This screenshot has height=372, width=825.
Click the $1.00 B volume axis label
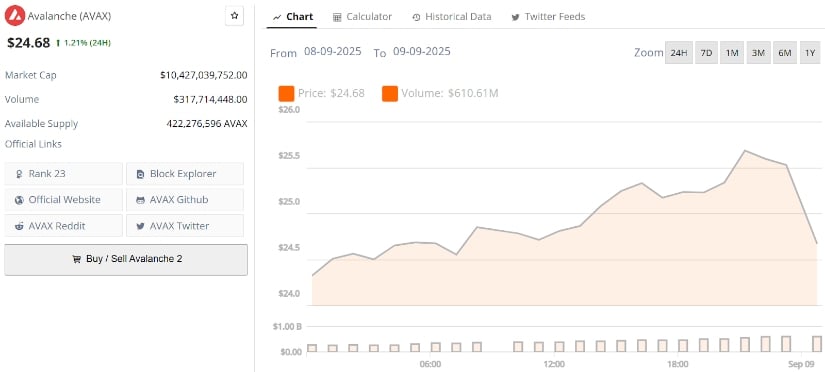coord(287,326)
